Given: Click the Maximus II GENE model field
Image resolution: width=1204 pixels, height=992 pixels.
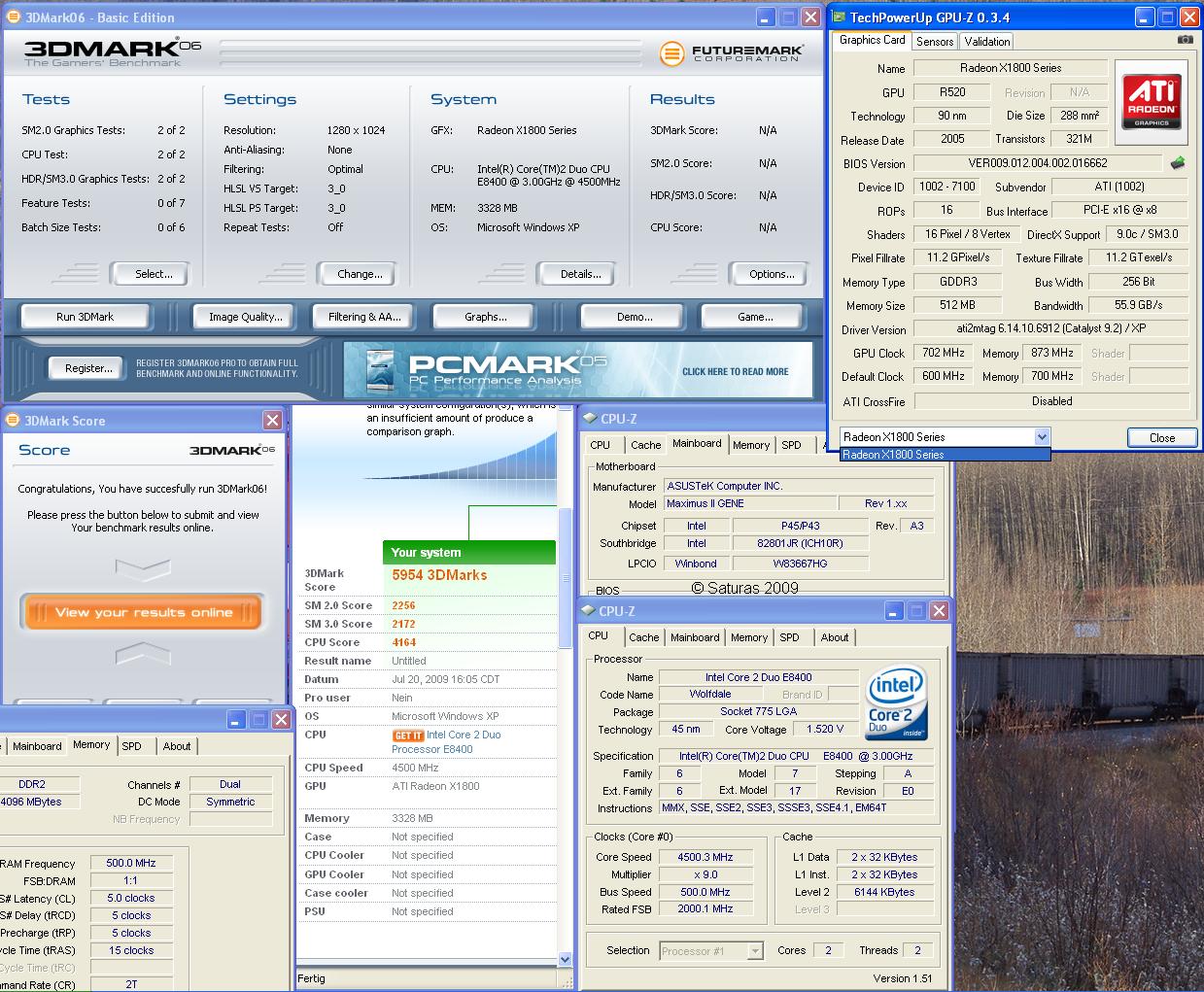Looking at the screenshot, I should pos(750,503).
